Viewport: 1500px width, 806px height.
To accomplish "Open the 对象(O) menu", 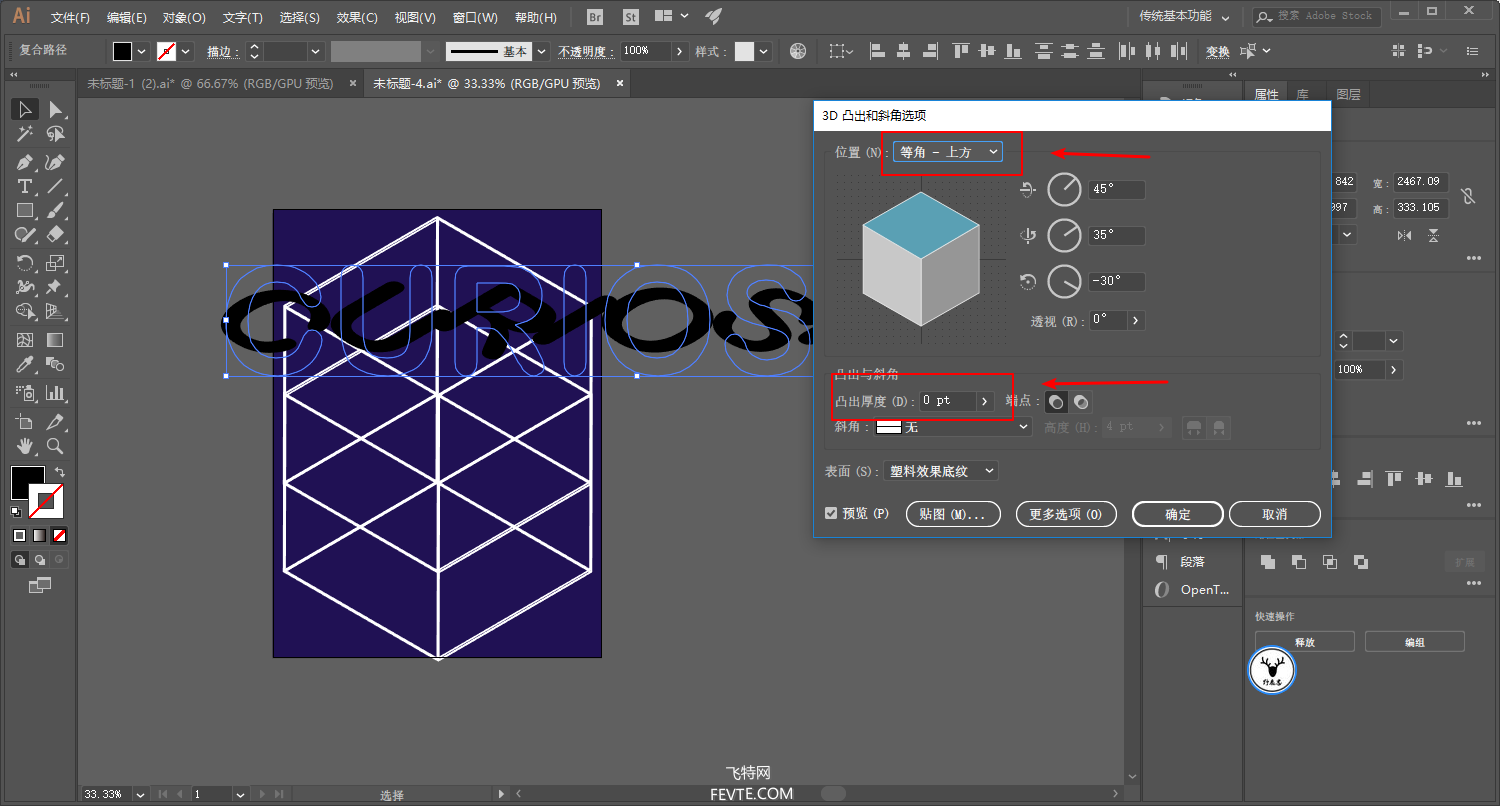I will point(184,18).
